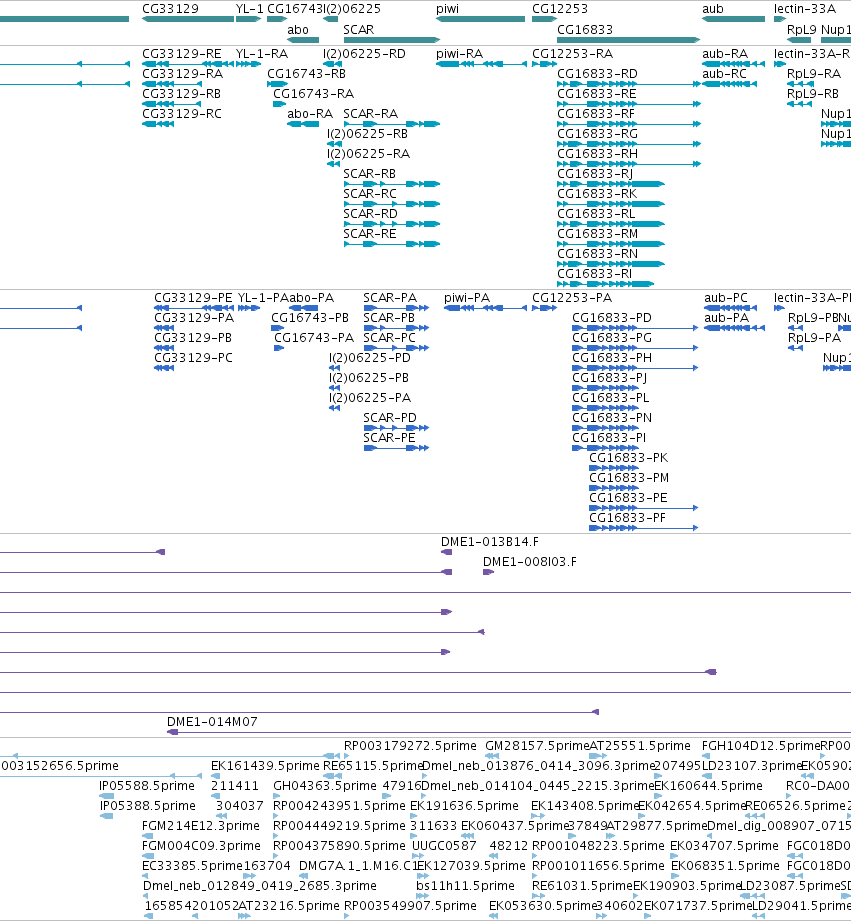This screenshot has width=851, height=921.
Task: Click transcript CG33129-RB
Action: [171, 104]
